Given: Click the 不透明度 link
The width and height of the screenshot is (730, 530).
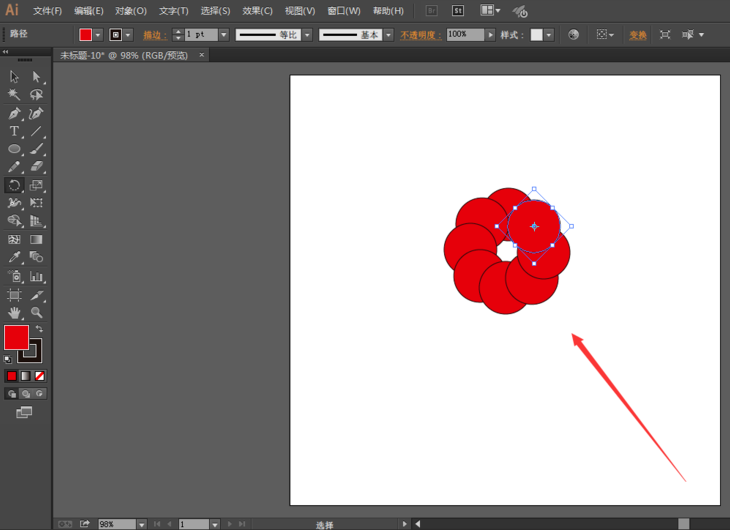Looking at the screenshot, I should 420,35.
